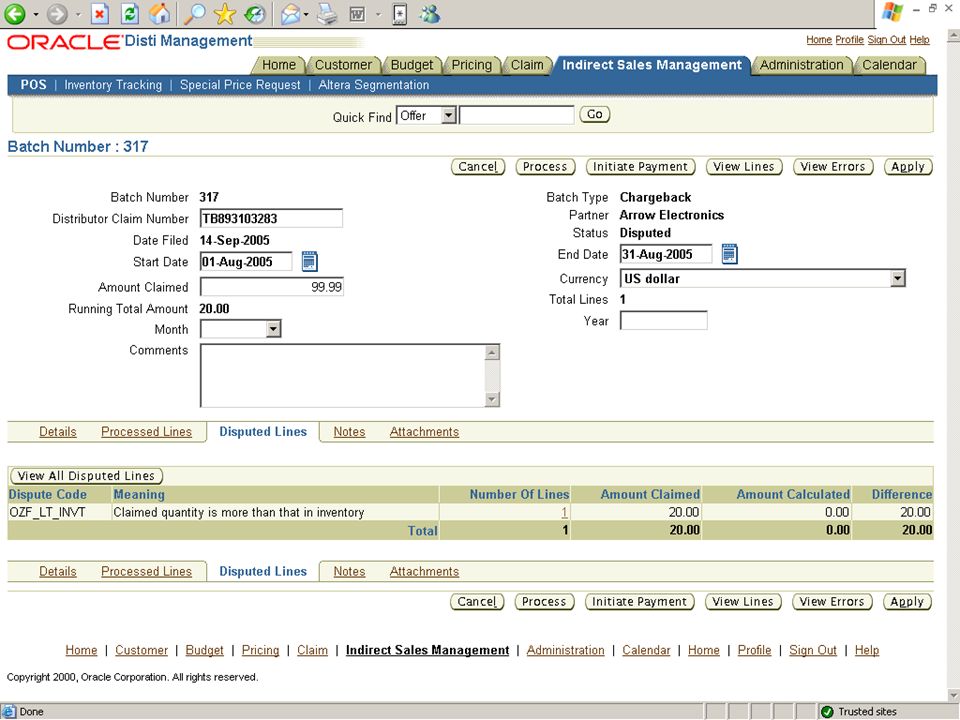Open the Customer main tab

click(343, 65)
